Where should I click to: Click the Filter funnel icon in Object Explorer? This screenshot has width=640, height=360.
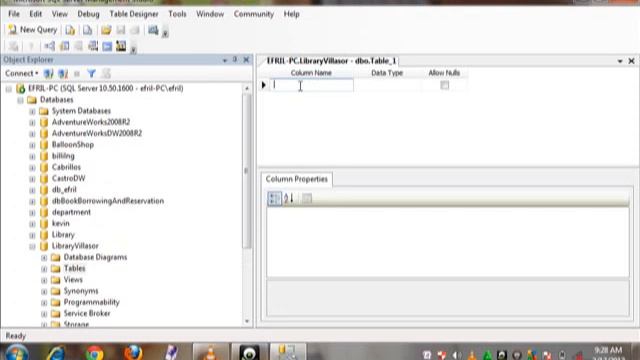pyautogui.click(x=91, y=74)
